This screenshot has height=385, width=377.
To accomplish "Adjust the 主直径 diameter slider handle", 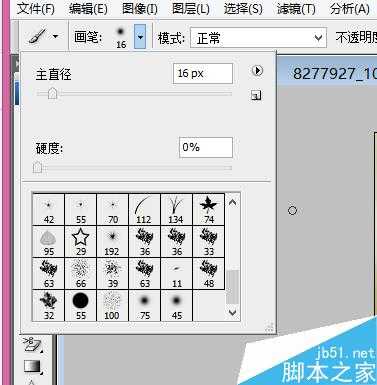I will (52, 93).
